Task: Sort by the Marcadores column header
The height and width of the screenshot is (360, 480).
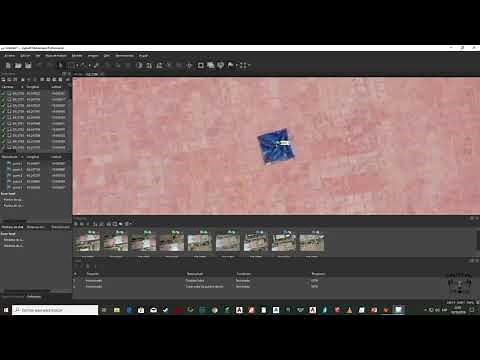Action: 10,157
